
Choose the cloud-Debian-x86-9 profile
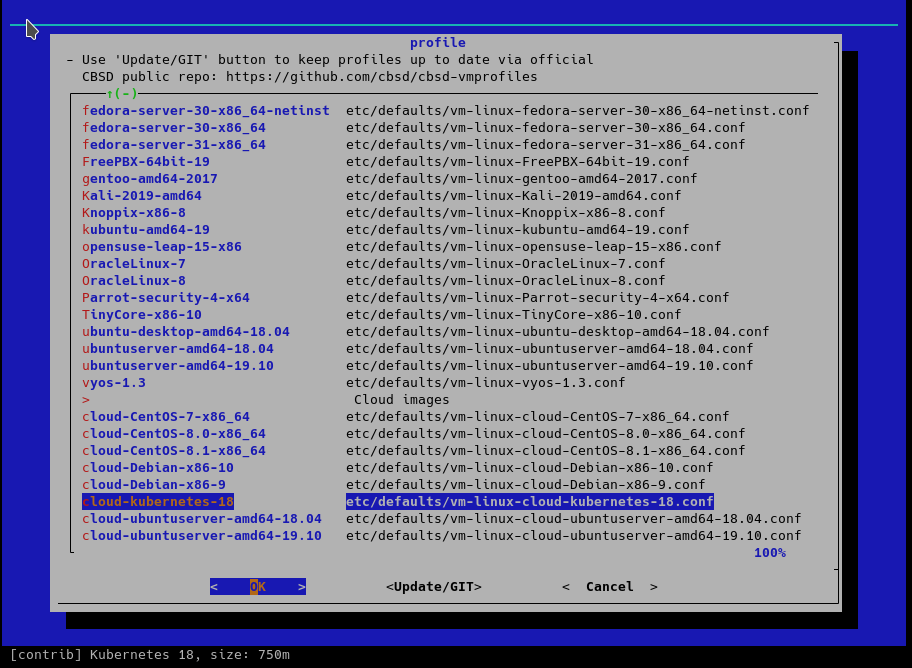(x=154, y=485)
